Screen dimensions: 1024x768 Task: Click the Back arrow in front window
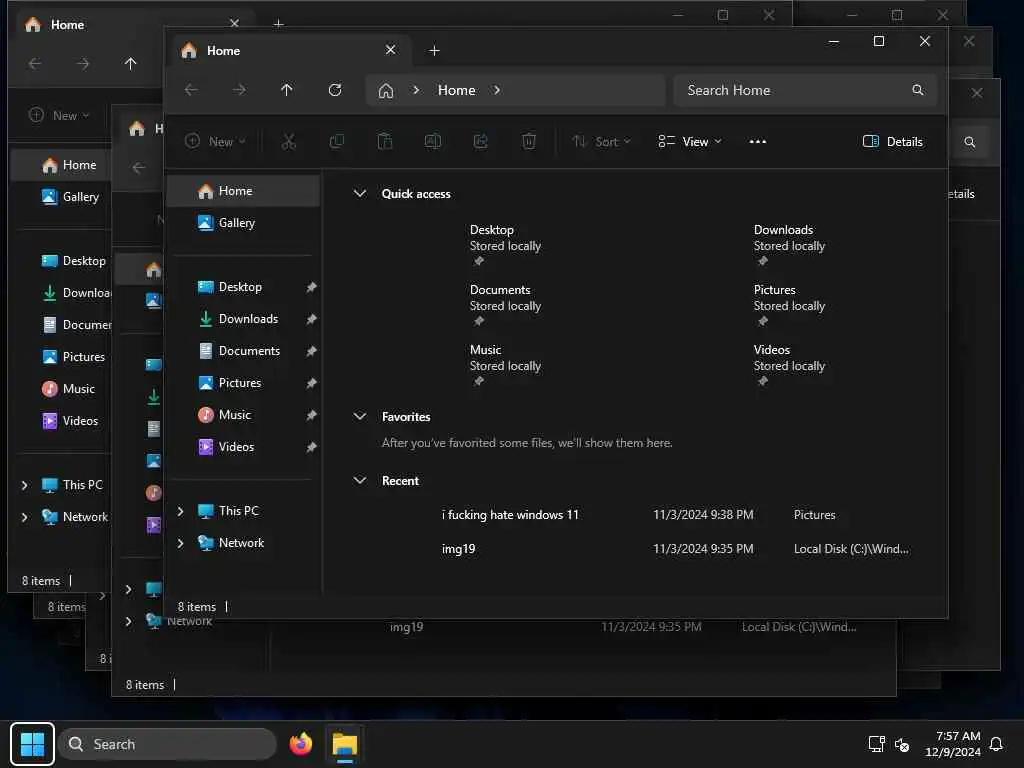(x=191, y=90)
